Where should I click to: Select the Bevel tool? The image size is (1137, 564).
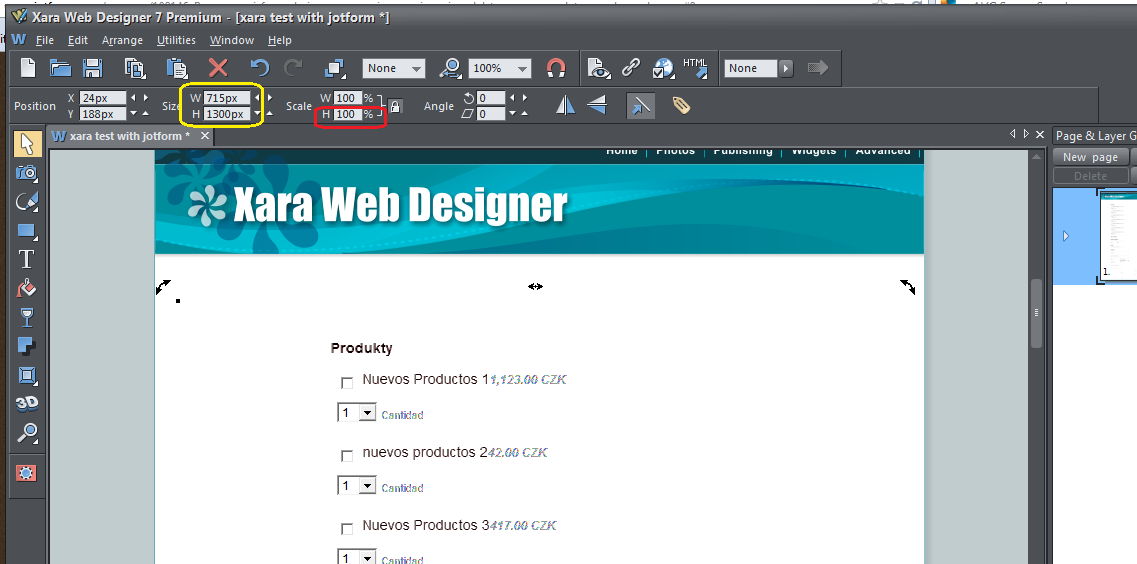(27, 376)
